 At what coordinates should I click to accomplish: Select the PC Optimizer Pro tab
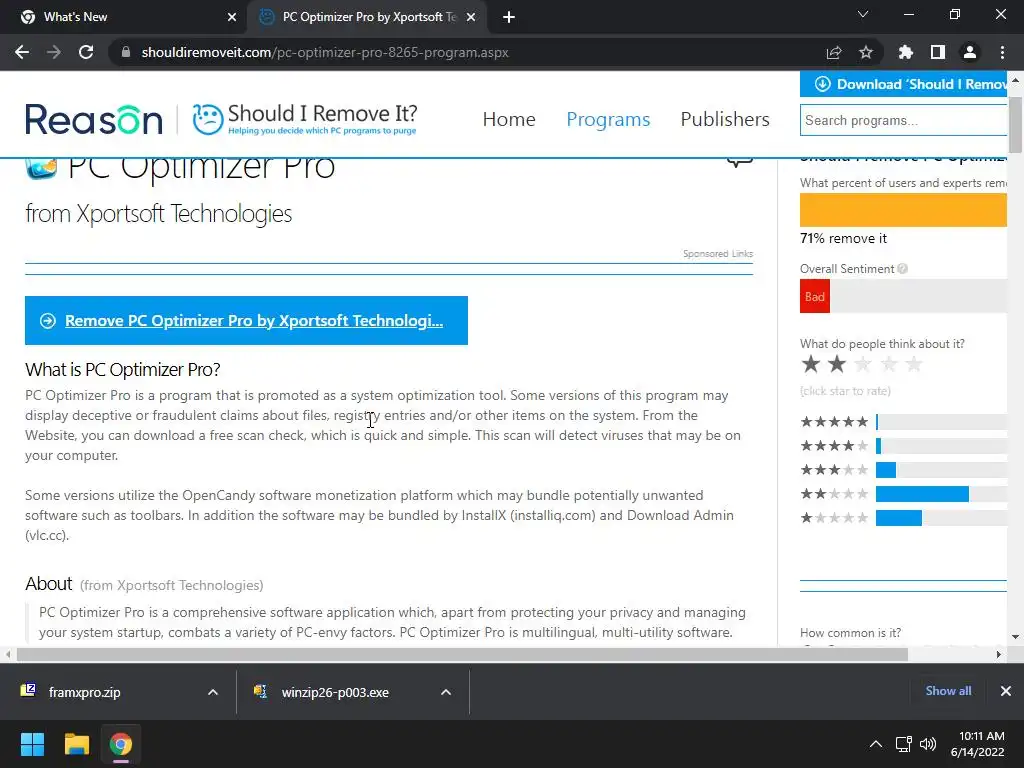[x=368, y=17]
